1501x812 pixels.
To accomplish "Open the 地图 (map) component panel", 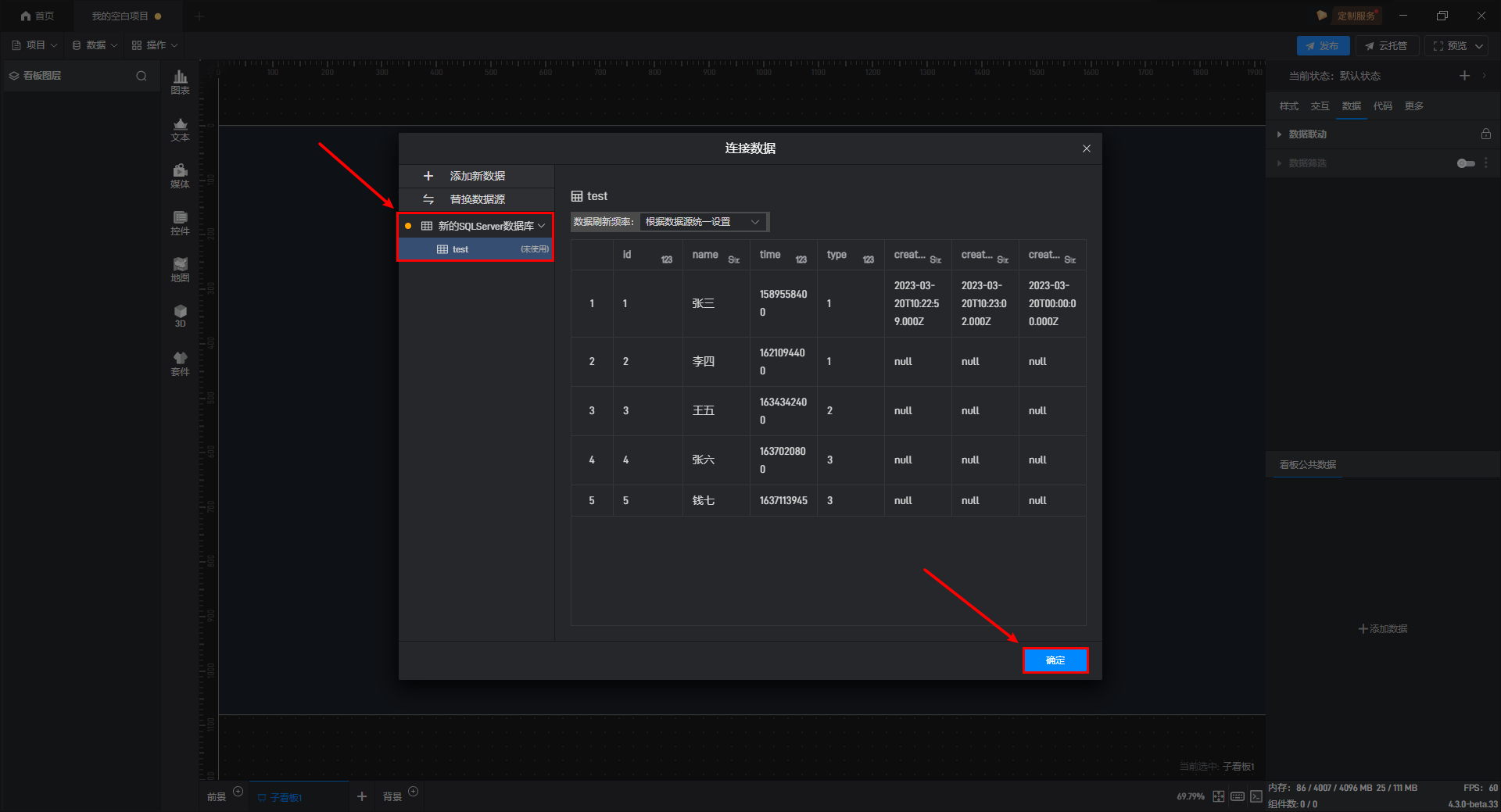I will click(180, 270).
